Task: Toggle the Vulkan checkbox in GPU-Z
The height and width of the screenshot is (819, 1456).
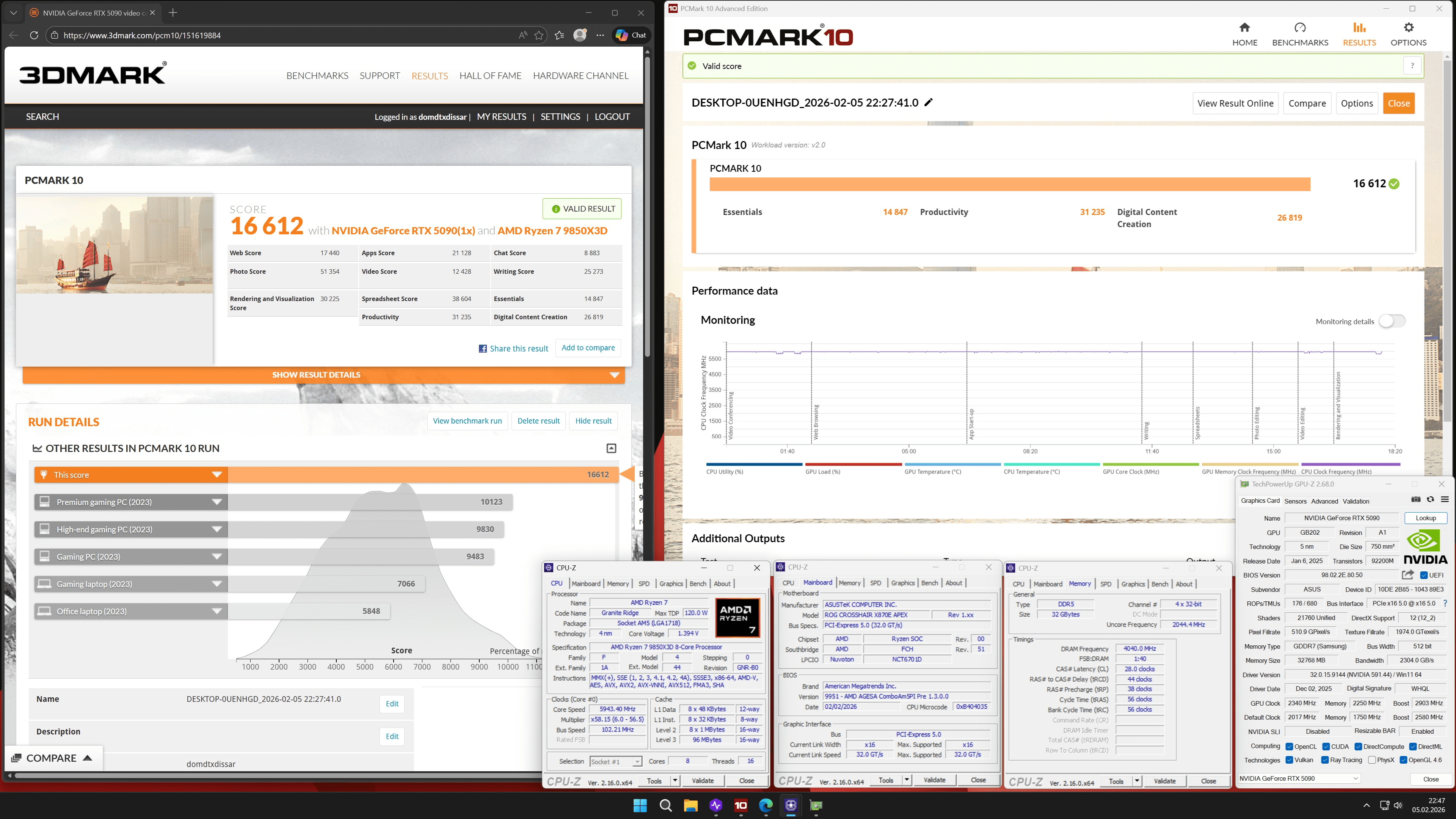Action: point(1289,760)
